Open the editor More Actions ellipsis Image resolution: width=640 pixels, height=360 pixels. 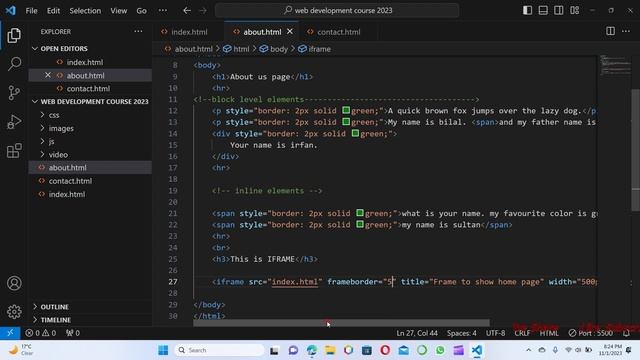tap(626, 31)
